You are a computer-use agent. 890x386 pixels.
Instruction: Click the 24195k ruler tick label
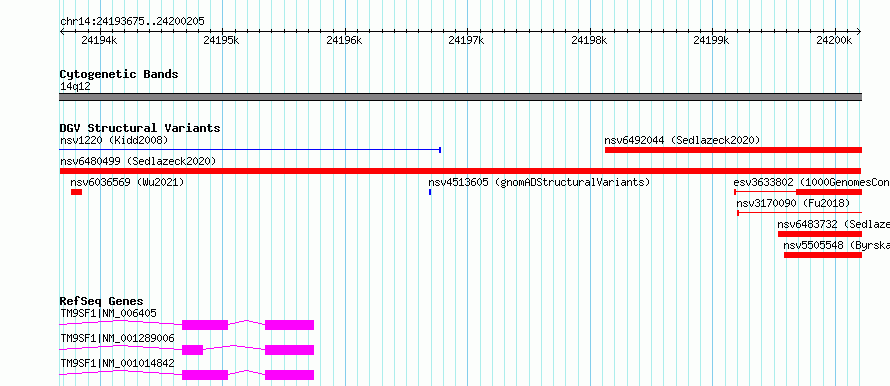(221, 40)
